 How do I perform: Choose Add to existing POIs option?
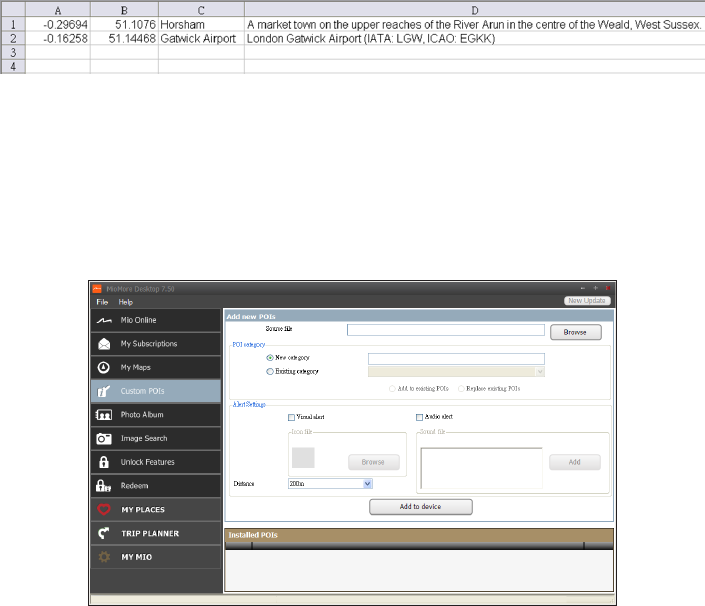pyautogui.click(x=392, y=388)
